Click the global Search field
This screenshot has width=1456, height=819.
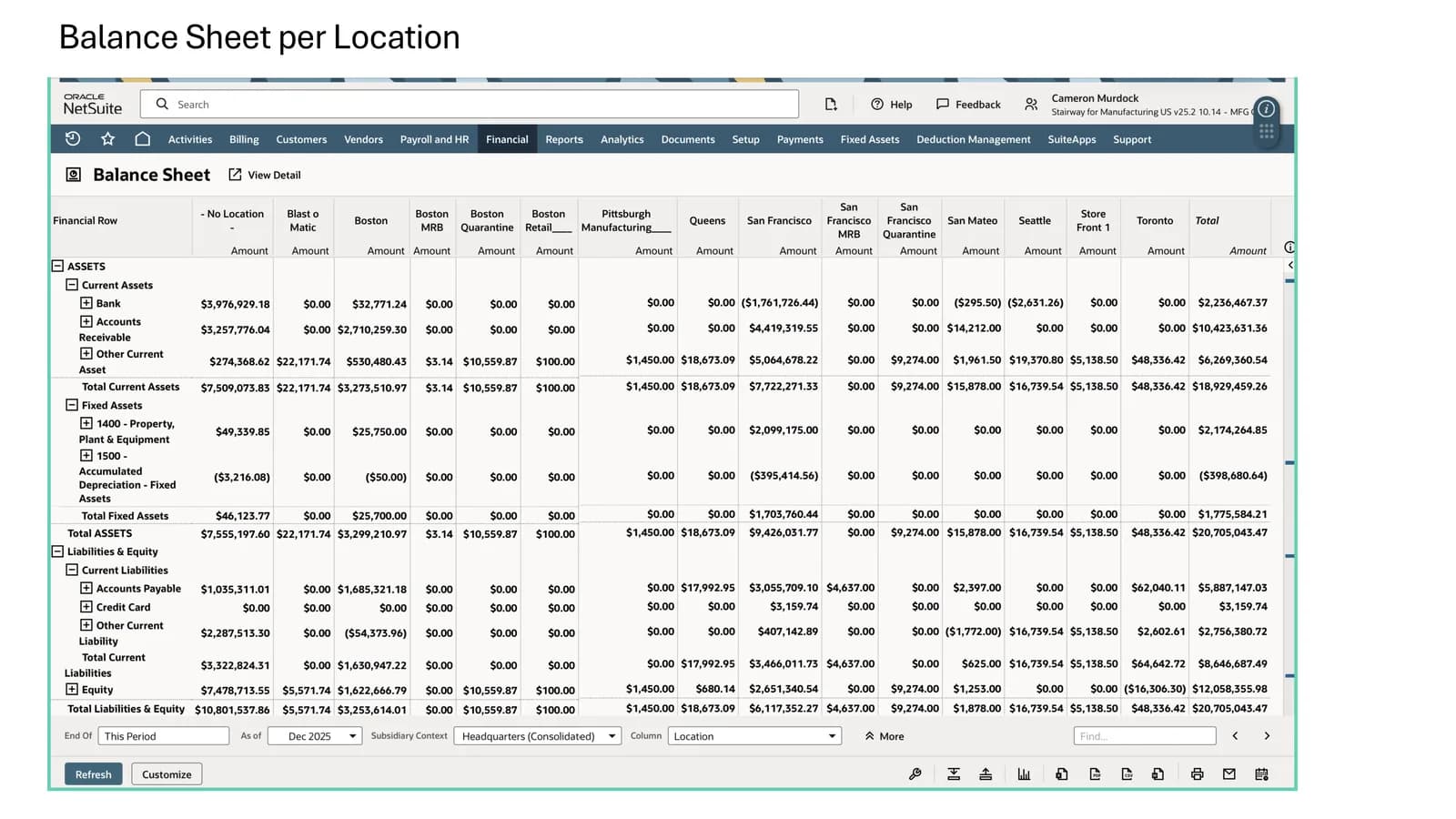coord(470,104)
